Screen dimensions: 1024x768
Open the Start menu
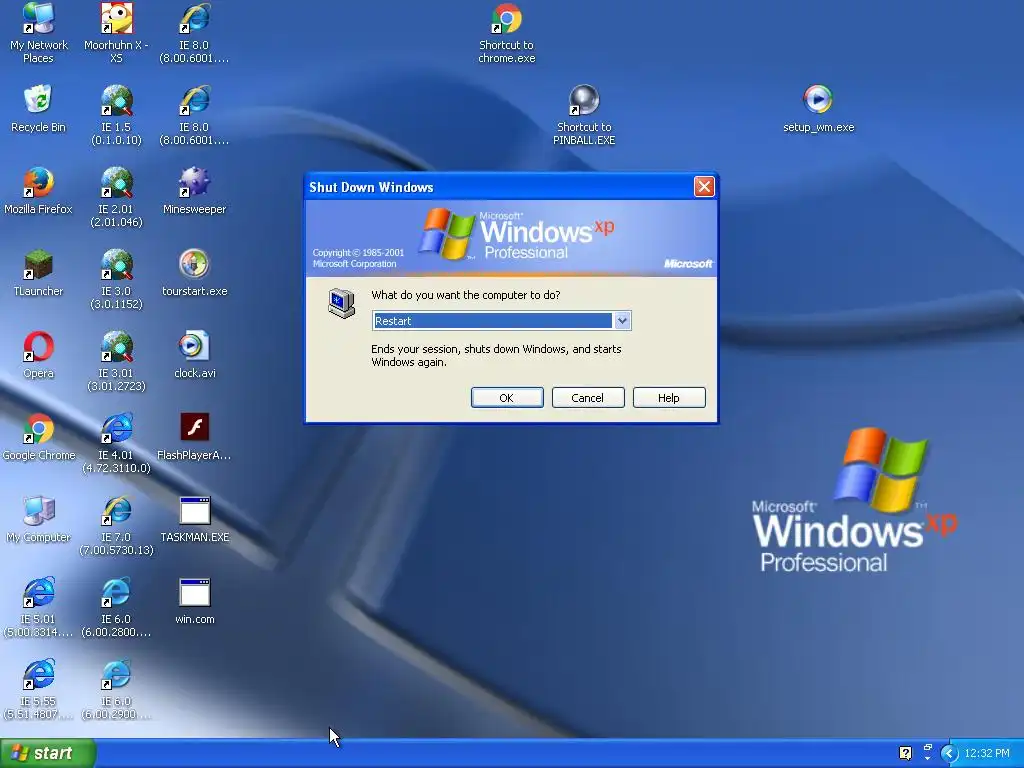click(48, 753)
